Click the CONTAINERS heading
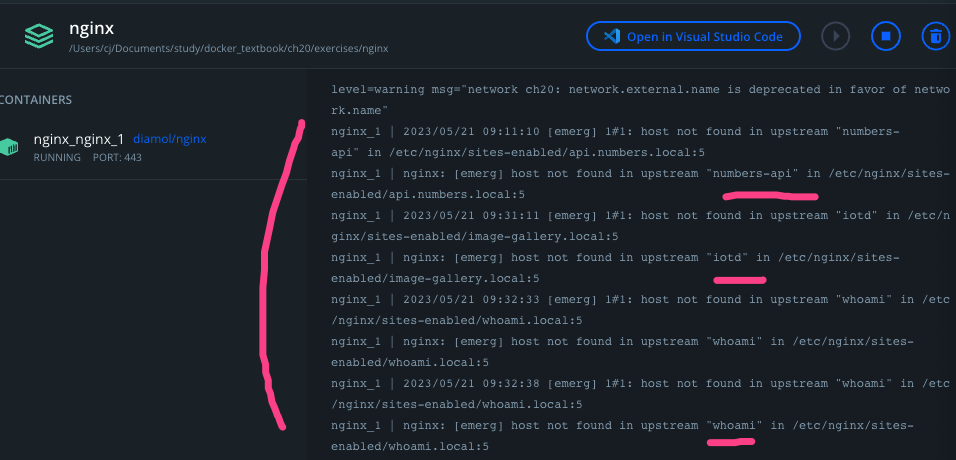This screenshot has height=460, width=956. [x=36, y=100]
